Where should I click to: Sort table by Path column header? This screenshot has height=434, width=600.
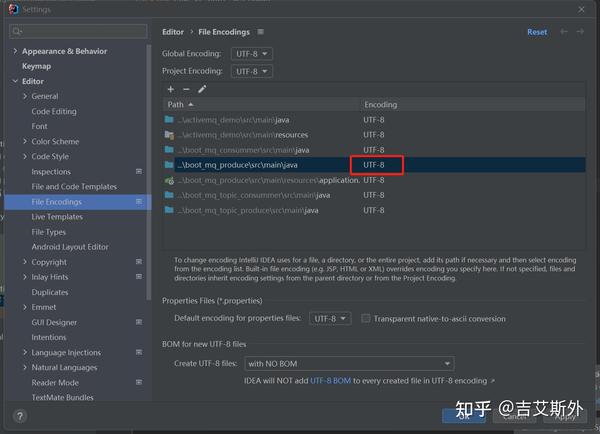tap(261, 104)
